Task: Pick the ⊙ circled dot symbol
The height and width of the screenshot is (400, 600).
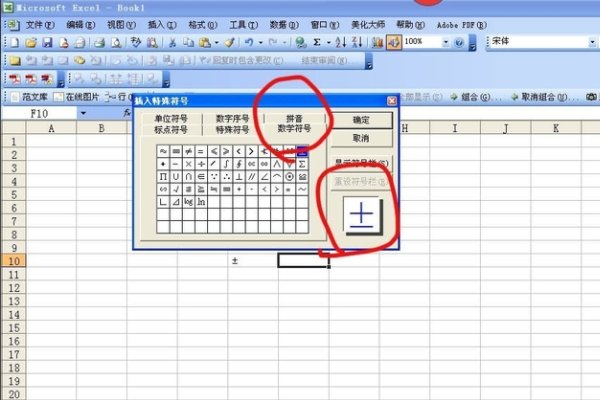Action: tap(290, 177)
